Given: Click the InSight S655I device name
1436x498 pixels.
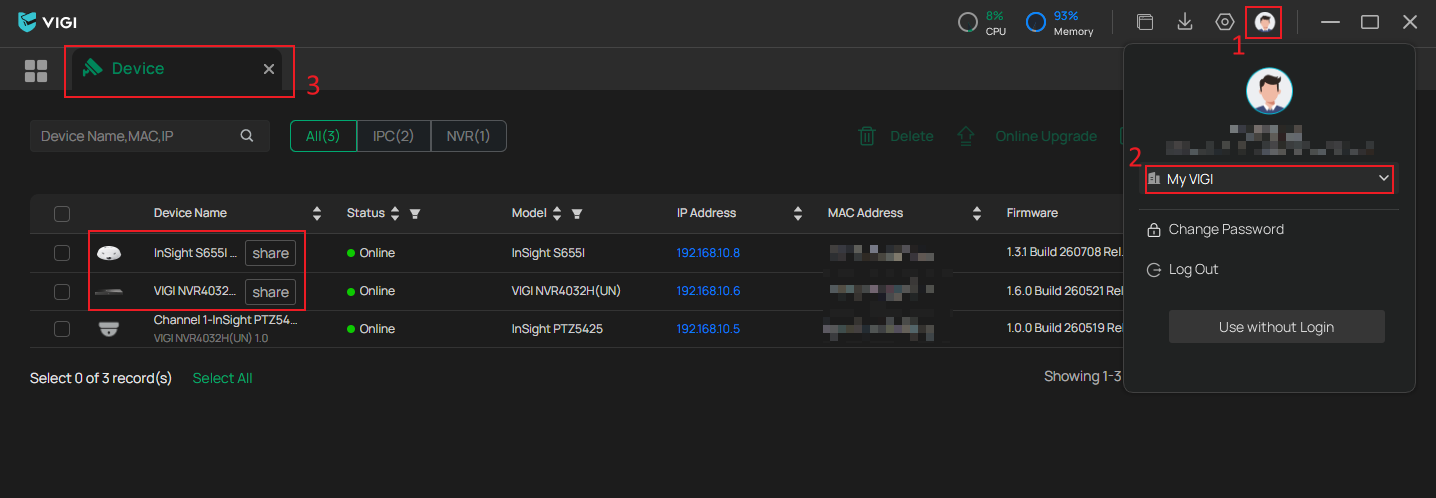Looking at the screenshot, I should tap(195, 253).
